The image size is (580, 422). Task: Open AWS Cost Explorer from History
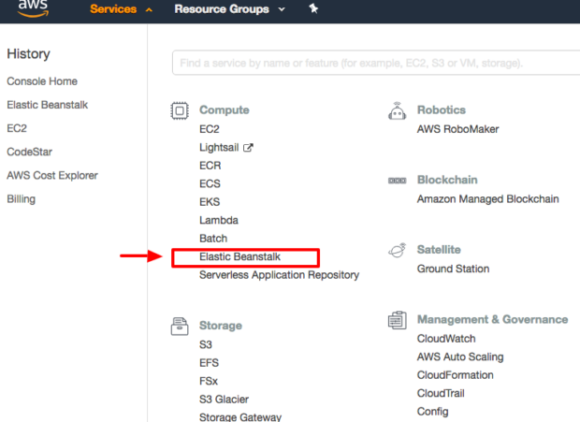click(x=52, y=175)
